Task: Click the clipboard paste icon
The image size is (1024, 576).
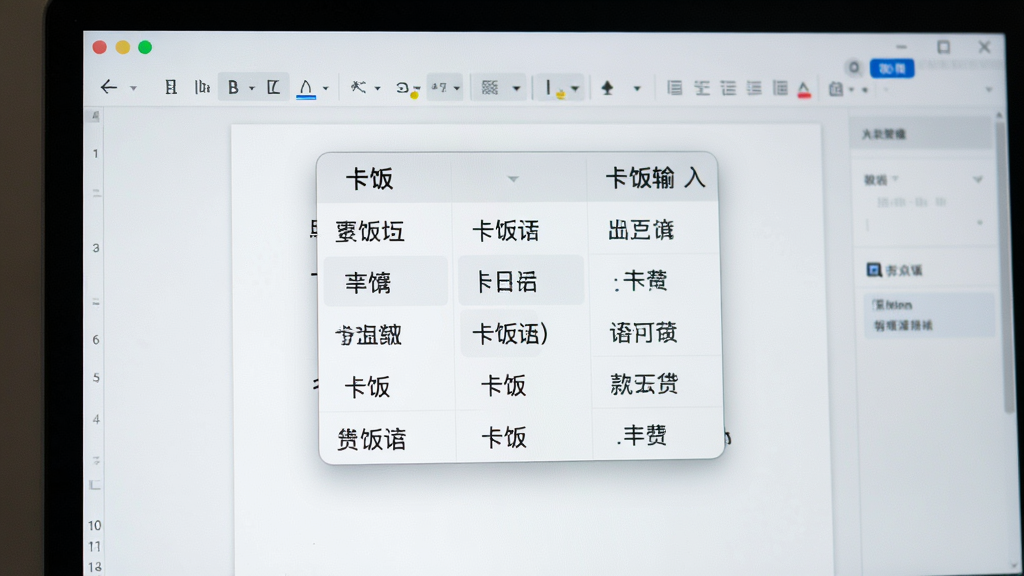Action: point(836,89)
